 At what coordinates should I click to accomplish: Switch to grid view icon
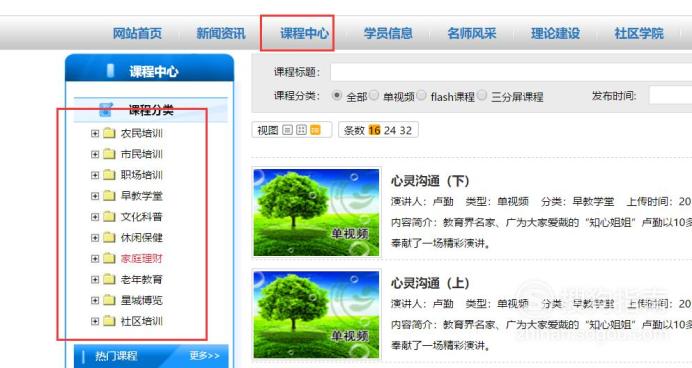click(x=301, y=130)
